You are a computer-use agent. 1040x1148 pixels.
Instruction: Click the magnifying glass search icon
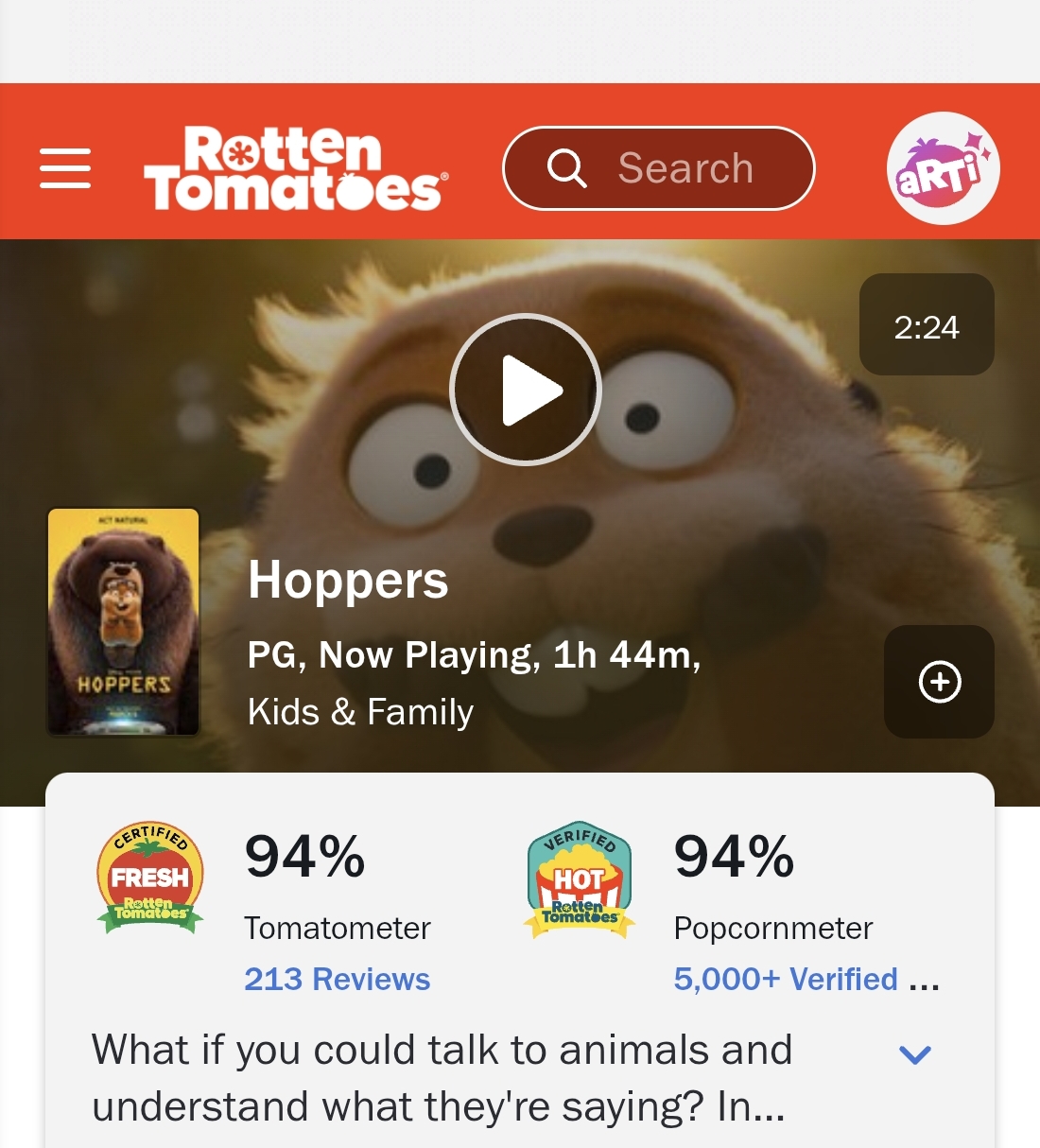point(567,168)
